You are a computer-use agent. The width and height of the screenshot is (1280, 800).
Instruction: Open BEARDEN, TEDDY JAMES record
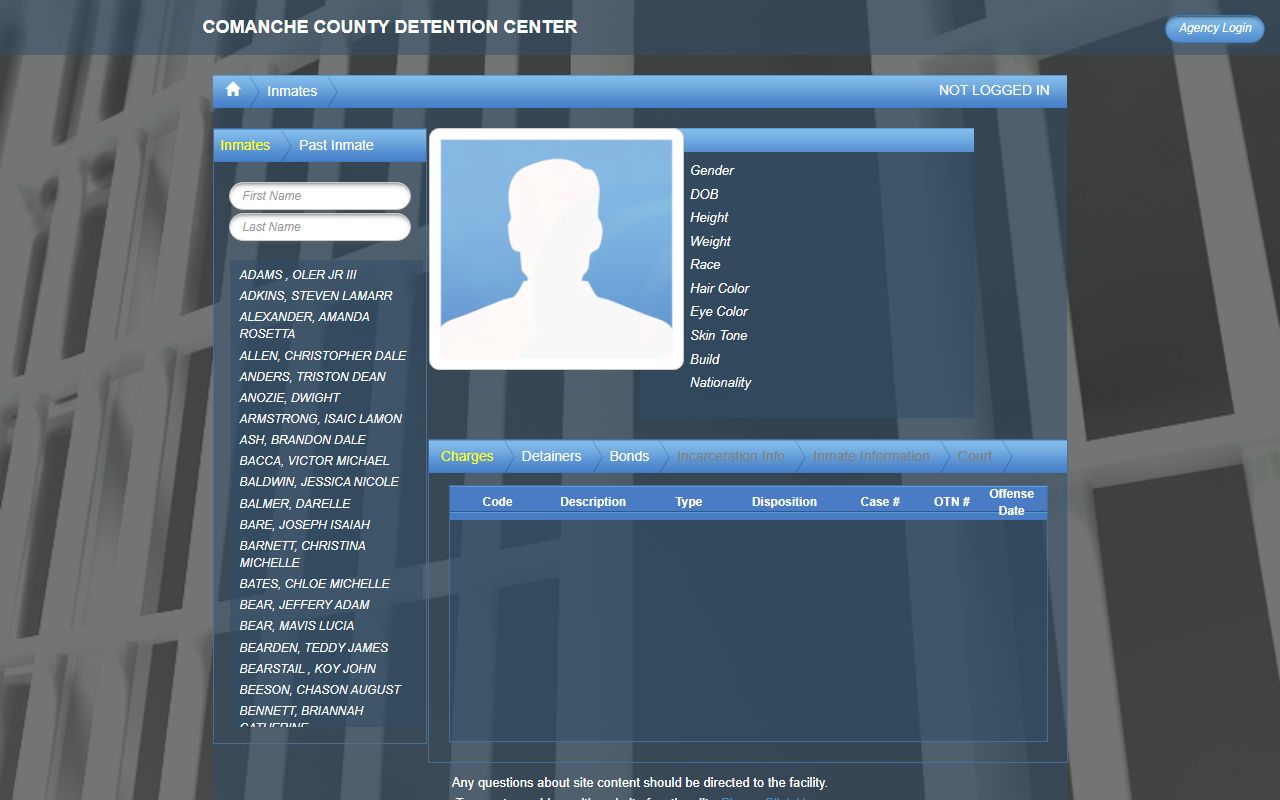tap(314, 648)
